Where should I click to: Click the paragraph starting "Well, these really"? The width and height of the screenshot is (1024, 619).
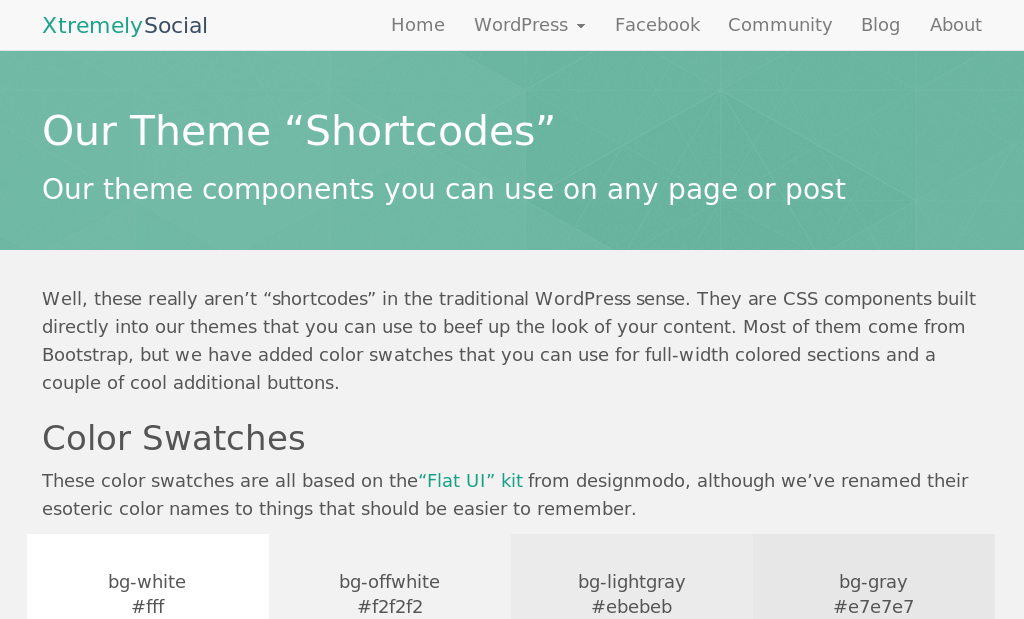[x=509, y=340]
